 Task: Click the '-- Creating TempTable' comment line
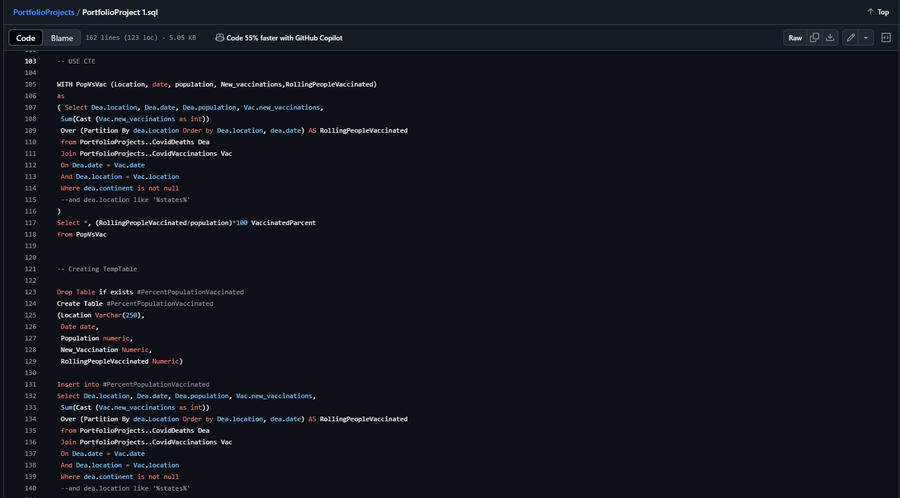[97, 269]
